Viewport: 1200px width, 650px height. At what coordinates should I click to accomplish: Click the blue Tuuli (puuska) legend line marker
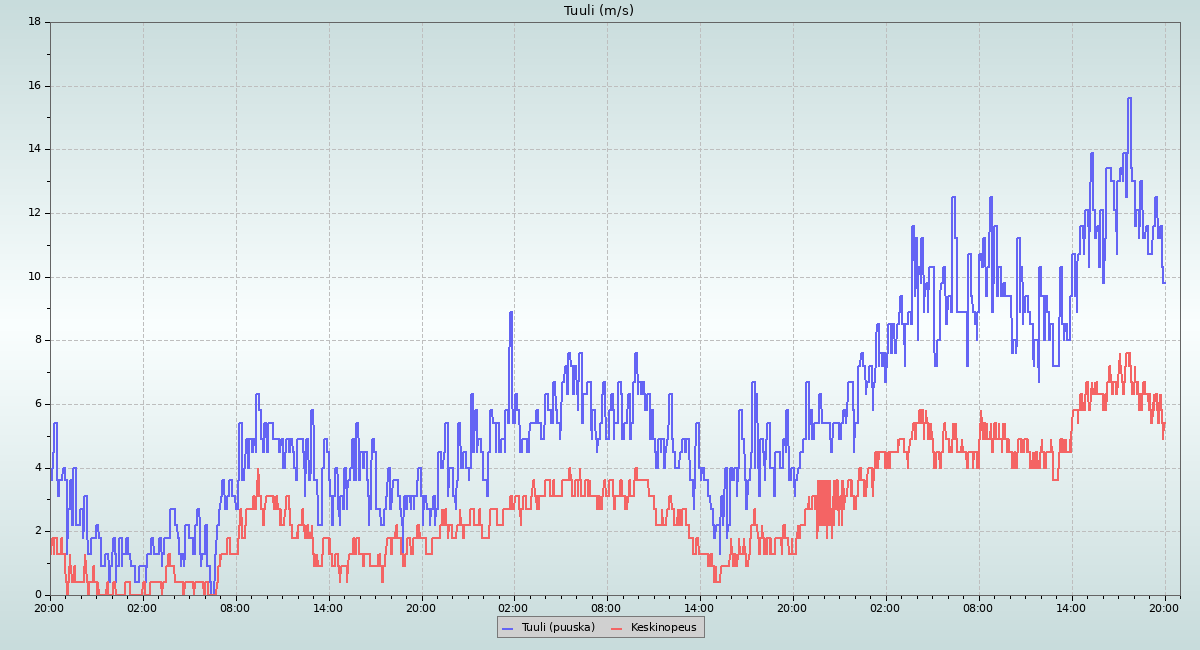click(x=507, y=628)
